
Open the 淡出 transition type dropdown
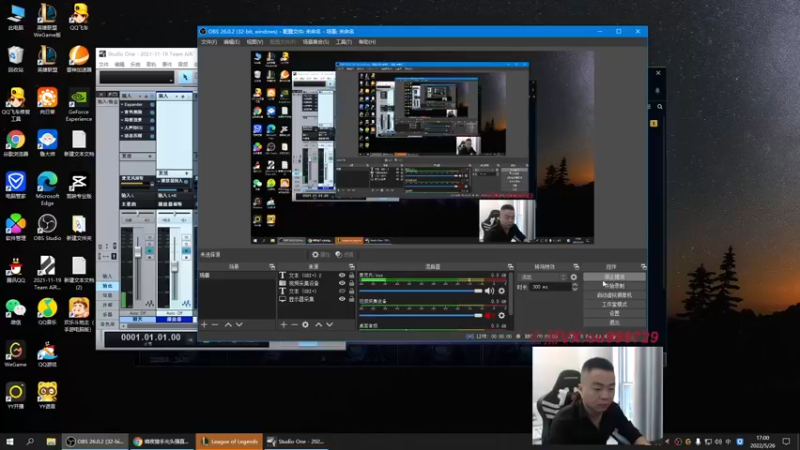pyautogui.click(x=542, y=277)
